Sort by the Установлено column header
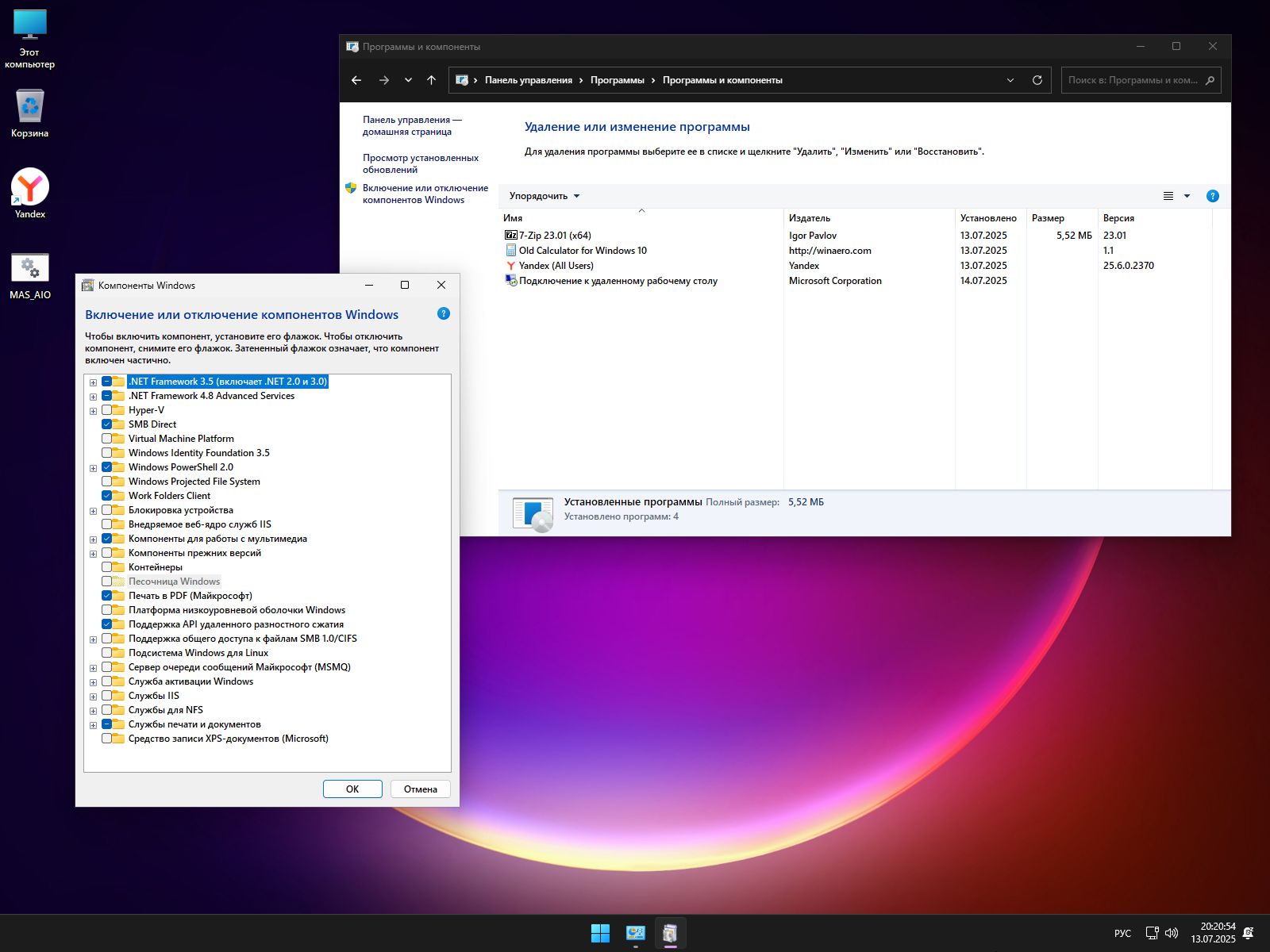 pyautogui.click(x=991, y=217)
